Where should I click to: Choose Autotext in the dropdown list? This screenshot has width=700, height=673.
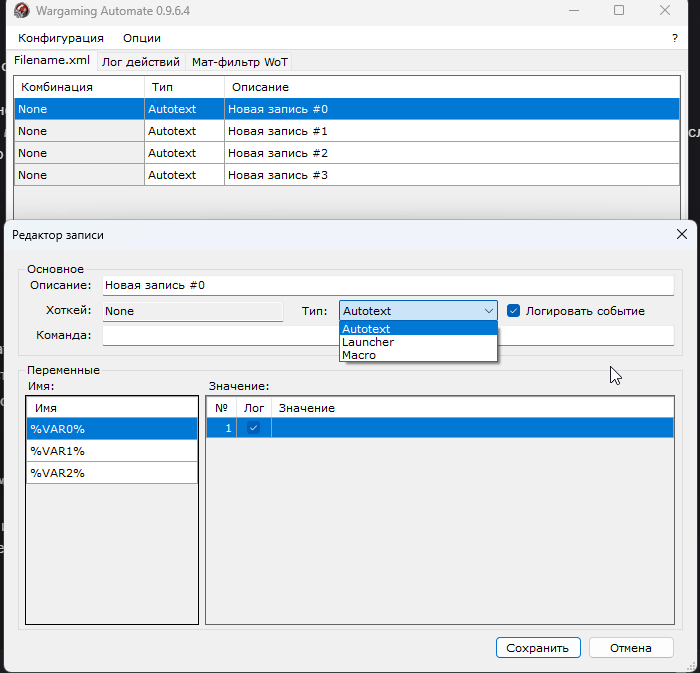click(x=418, y=329)
